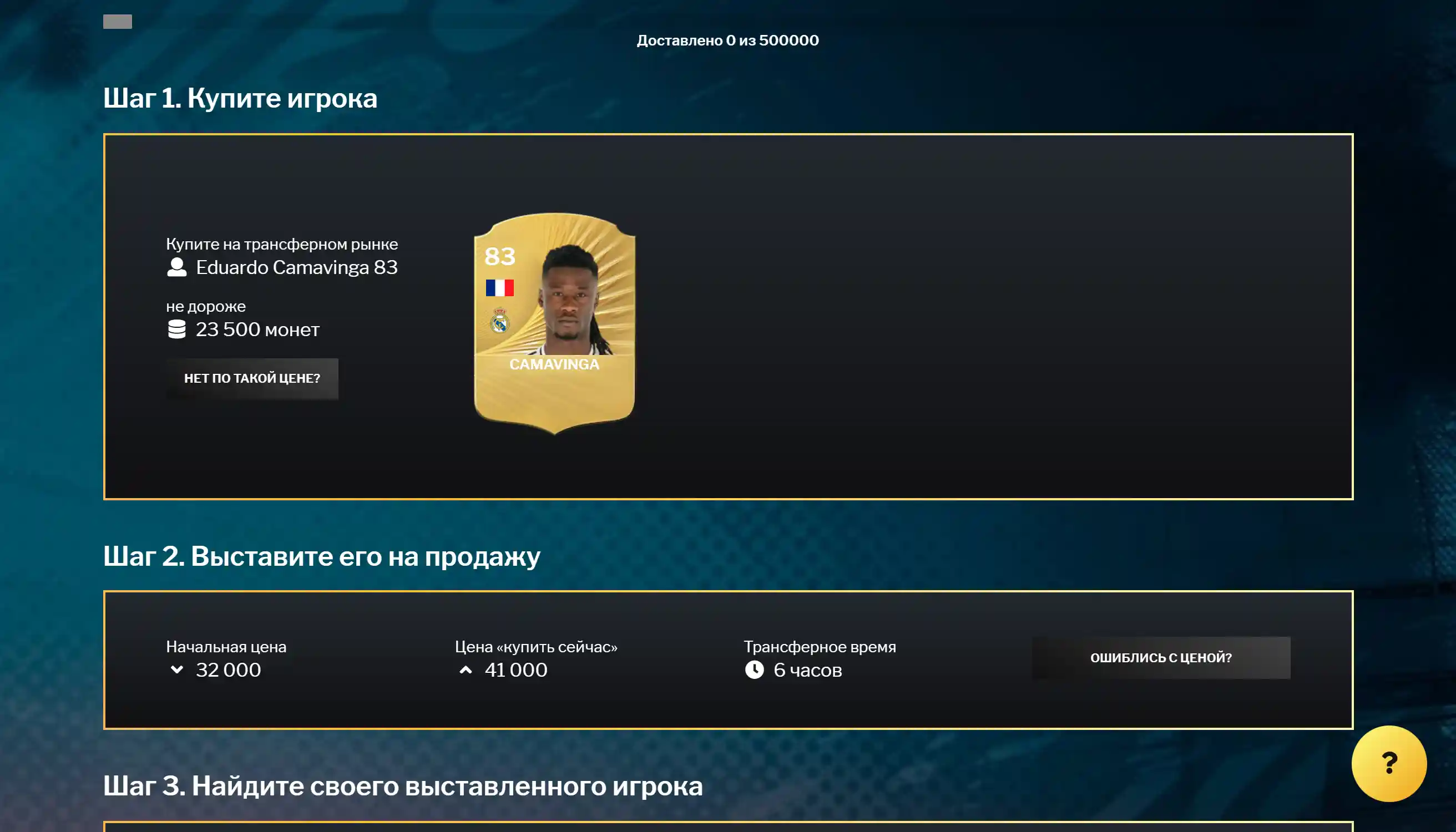The width and height of the screenshot is (1456, 832).
Task: Click the «Нет по такой цене?» button
Action: click(252, 378)
